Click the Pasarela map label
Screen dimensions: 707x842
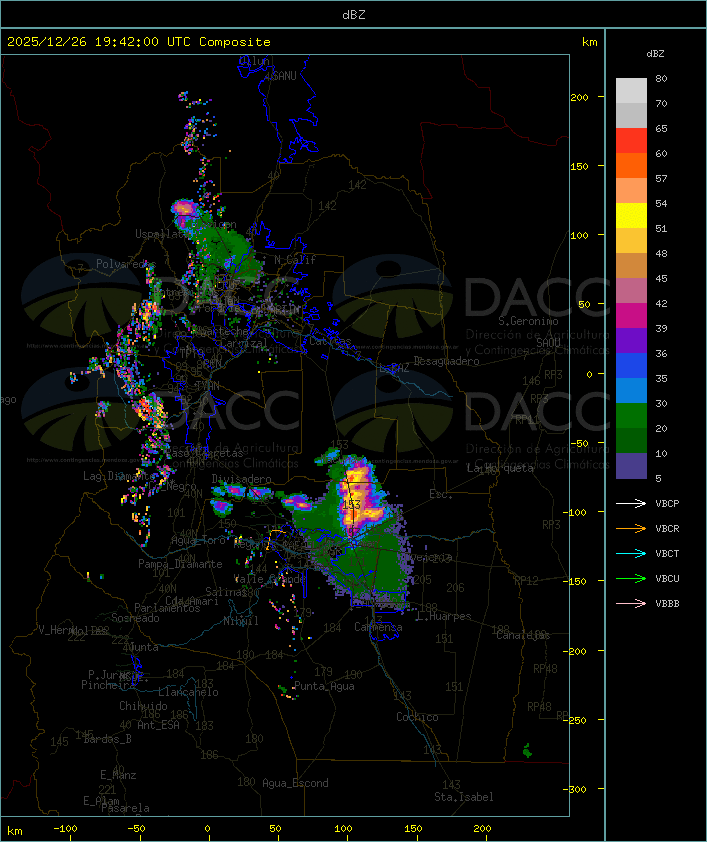(x=125, y=808)
